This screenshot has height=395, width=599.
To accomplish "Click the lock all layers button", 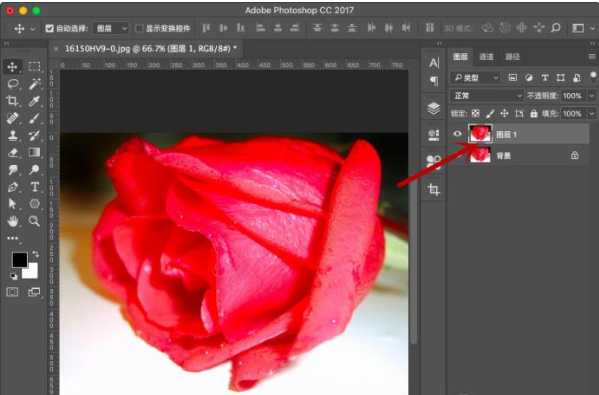I will (534, 113).
